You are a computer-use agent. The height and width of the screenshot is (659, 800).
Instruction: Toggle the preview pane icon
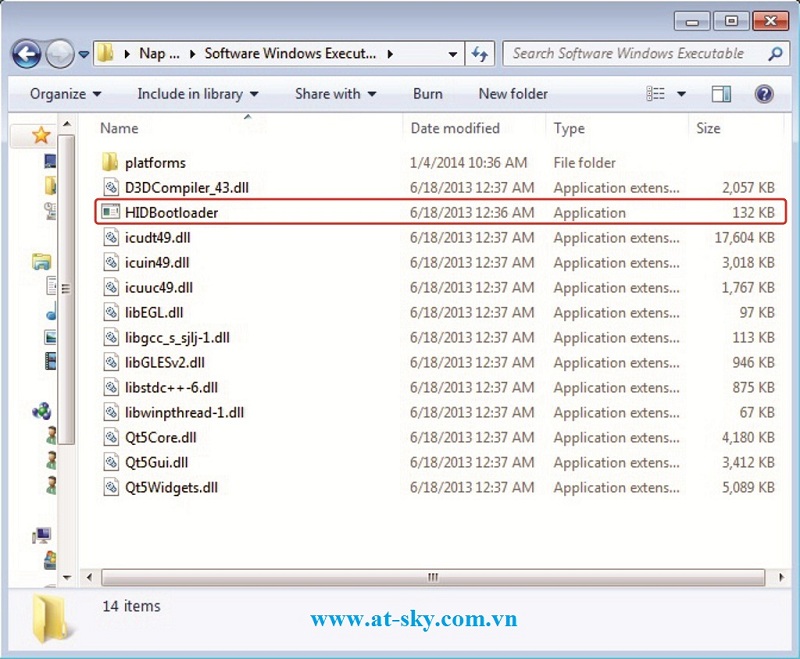(x=721, y=94)
